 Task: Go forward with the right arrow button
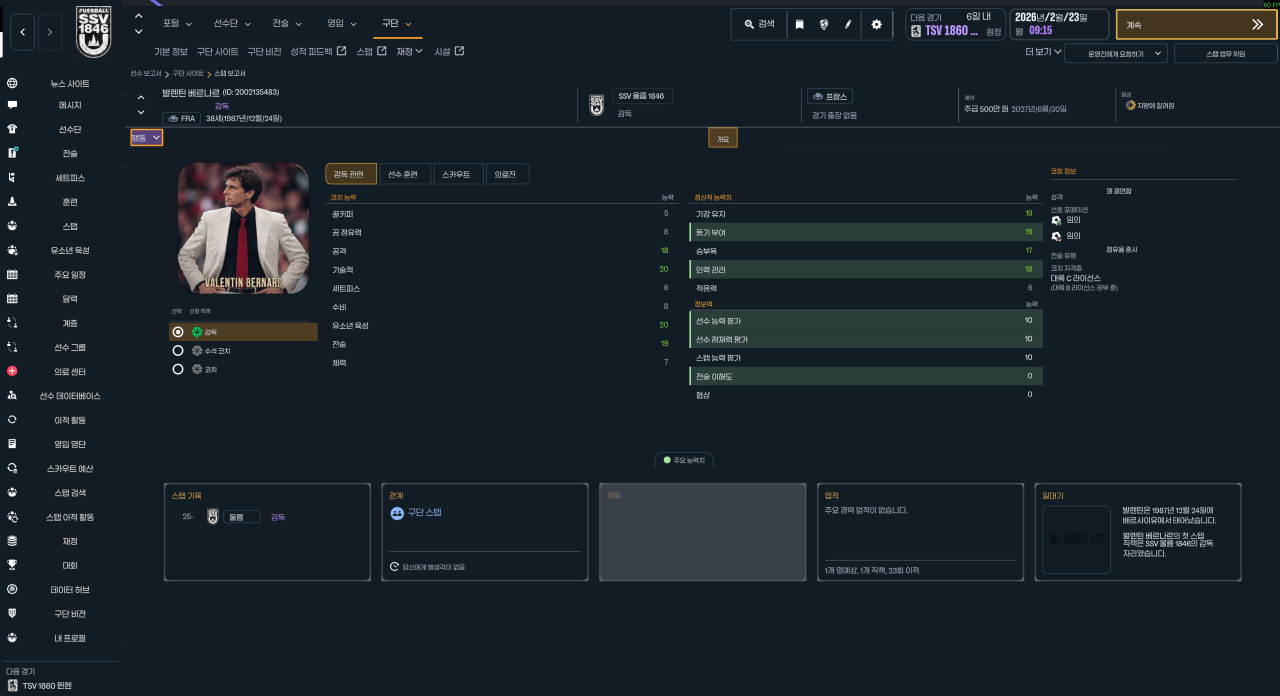(x=50, y=32)
